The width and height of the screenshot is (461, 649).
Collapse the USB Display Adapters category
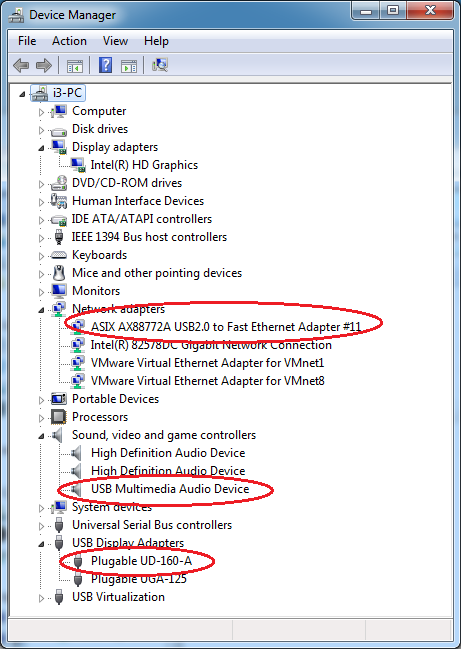41,544
